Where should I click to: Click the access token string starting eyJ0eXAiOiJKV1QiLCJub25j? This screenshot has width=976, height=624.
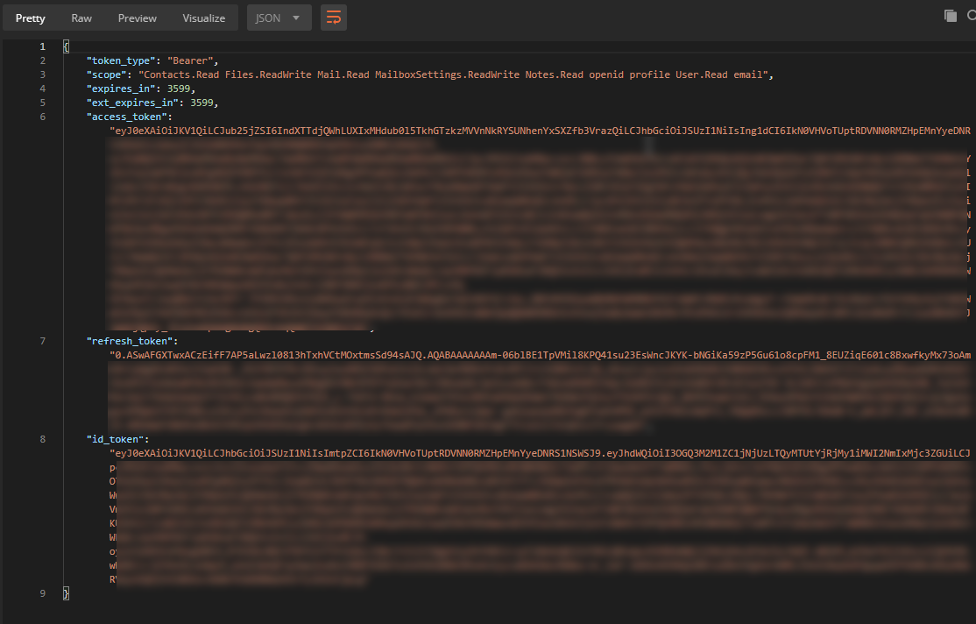click(x=540, y=131)
